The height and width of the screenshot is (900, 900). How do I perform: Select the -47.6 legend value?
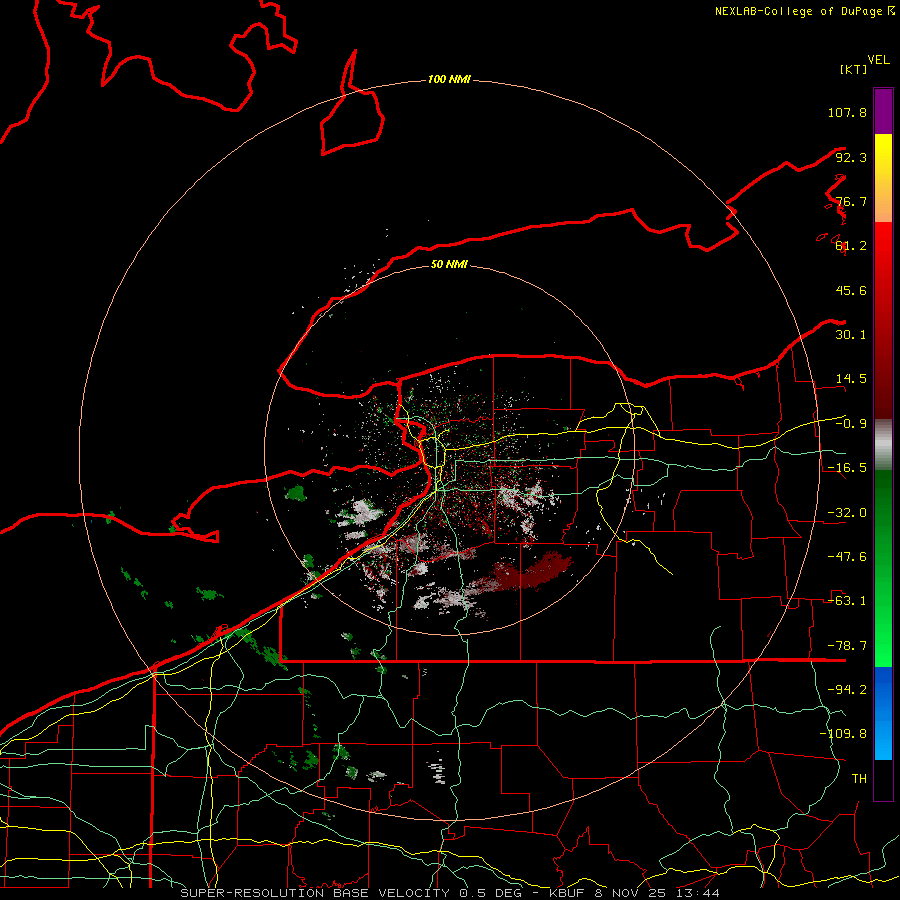[x=847, y=557]
